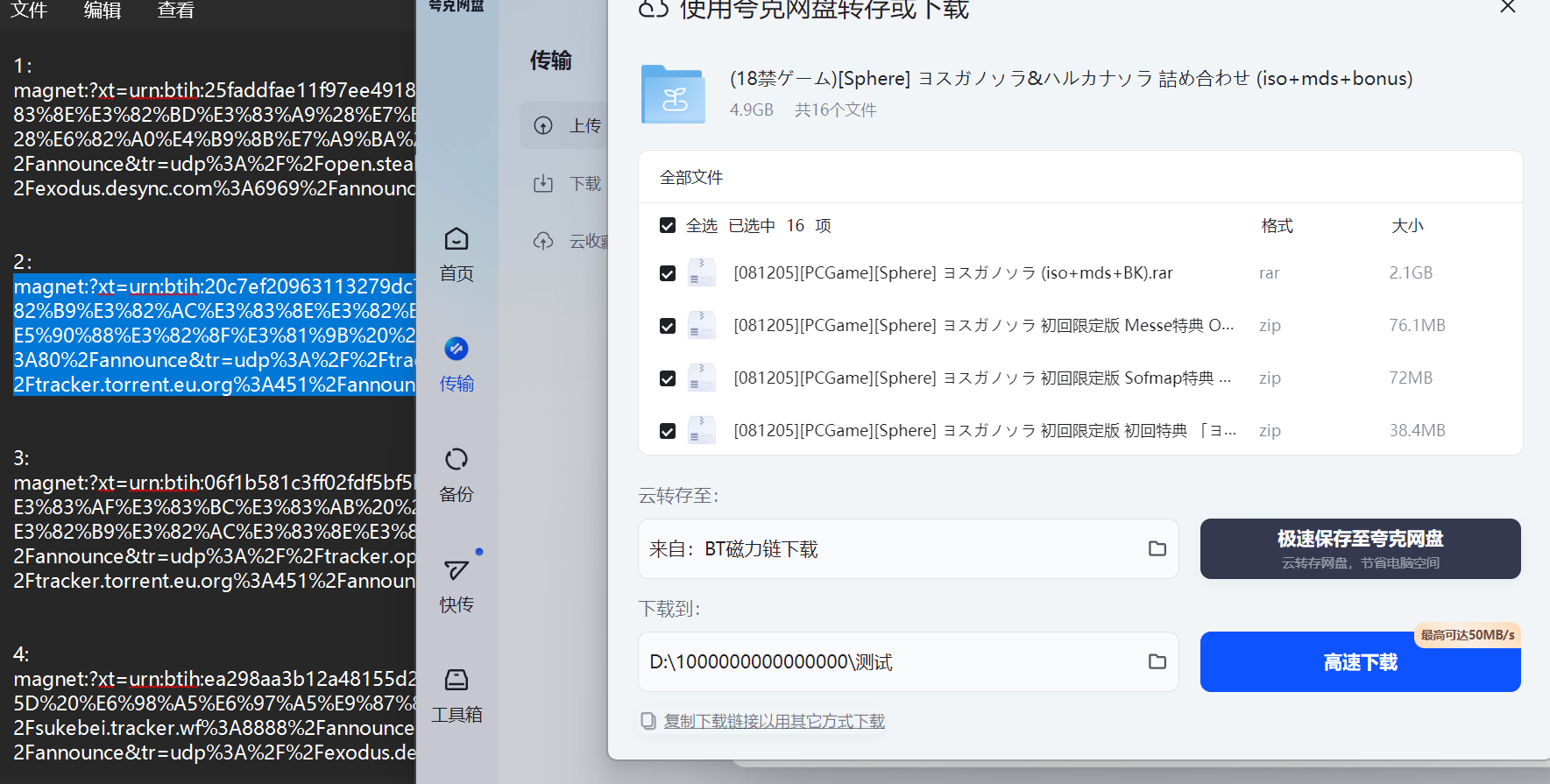This screenshot has width=1550, height=784.
Task: Uncheck the Messe特典 zip file checkbox
Action: (x=668, y=326)
